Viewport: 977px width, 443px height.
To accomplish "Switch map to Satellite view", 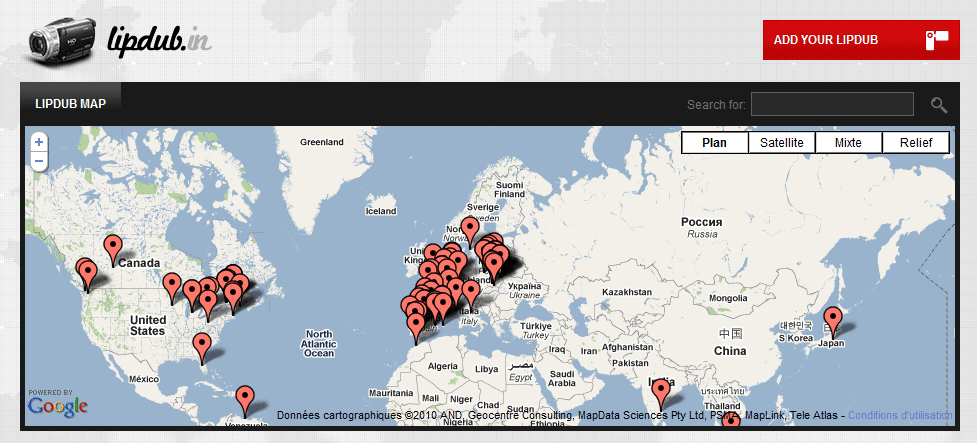I will pyautogui.click(x=781, y=143).
